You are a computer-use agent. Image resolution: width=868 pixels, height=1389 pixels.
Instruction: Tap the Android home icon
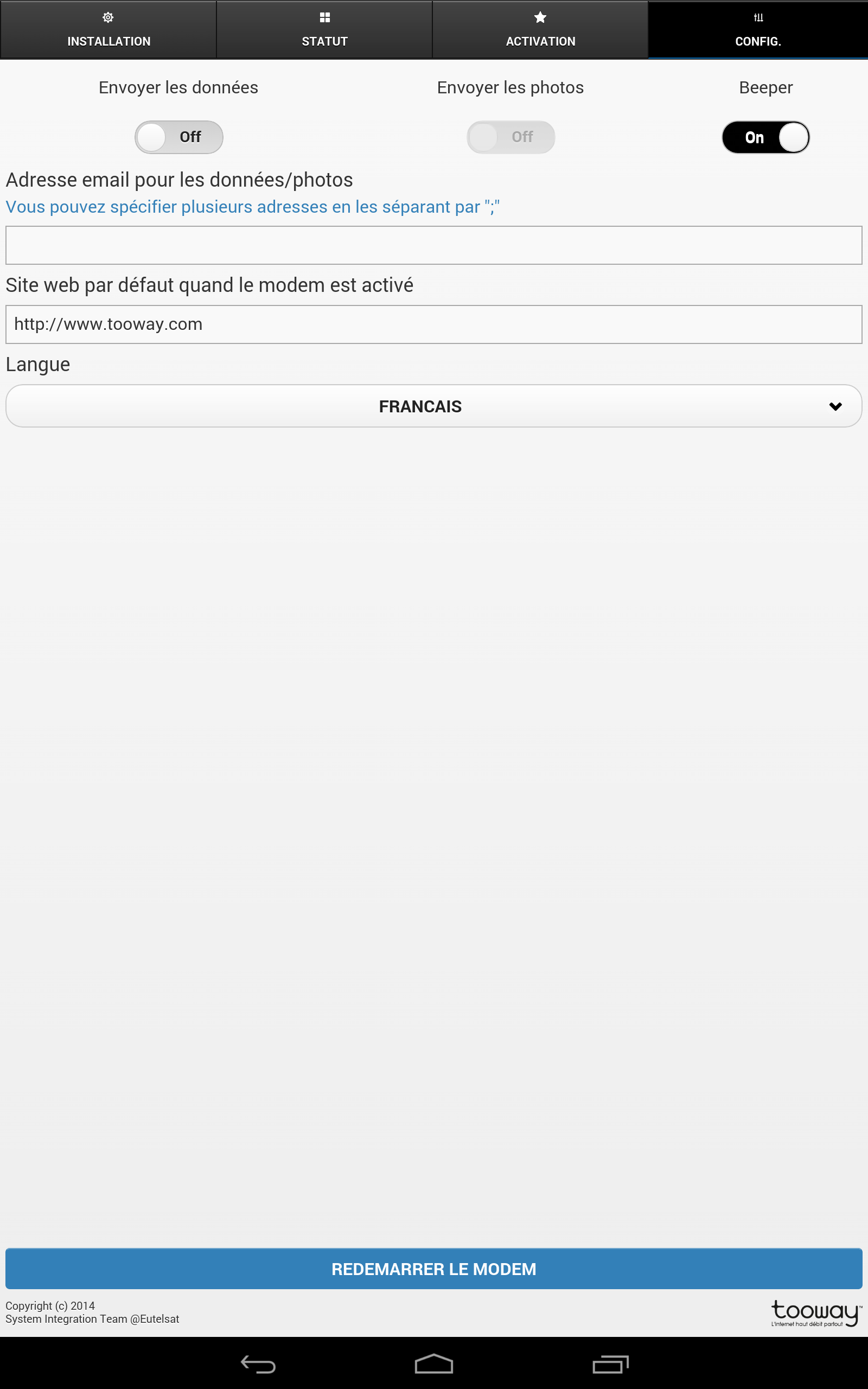434,1363
